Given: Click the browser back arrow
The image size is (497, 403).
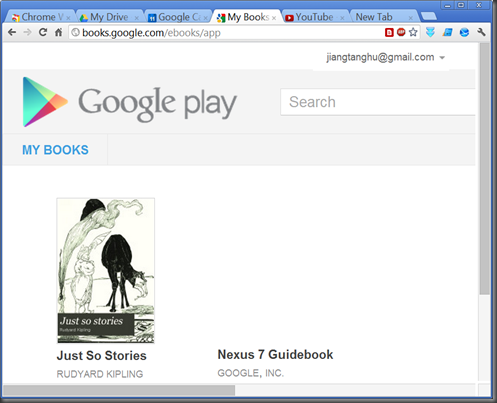Looking at the screenshot, I should coord(12,32).
